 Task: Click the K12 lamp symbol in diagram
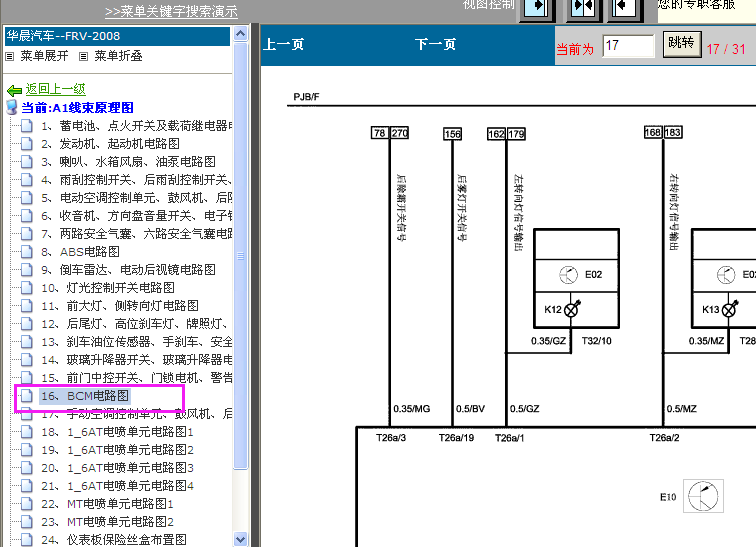click(x=572, y=309)
